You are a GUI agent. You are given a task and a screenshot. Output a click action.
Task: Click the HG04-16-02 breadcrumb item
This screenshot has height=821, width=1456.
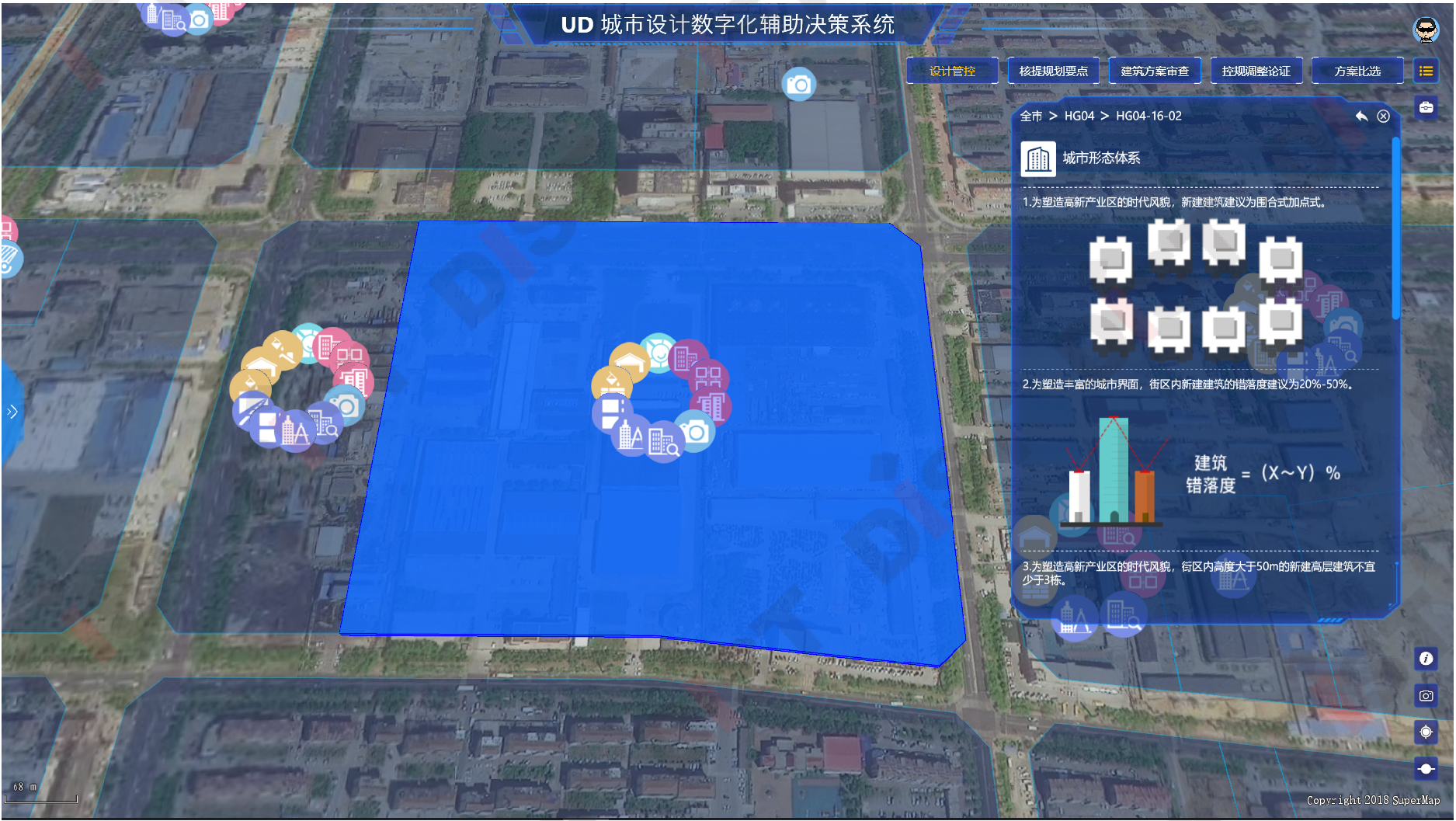point(1148,116)
